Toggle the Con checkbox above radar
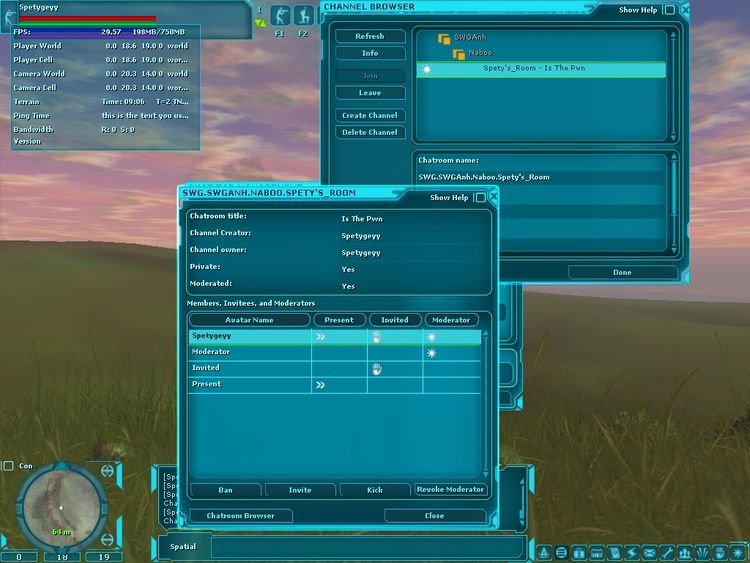 (x=8, y=466)
